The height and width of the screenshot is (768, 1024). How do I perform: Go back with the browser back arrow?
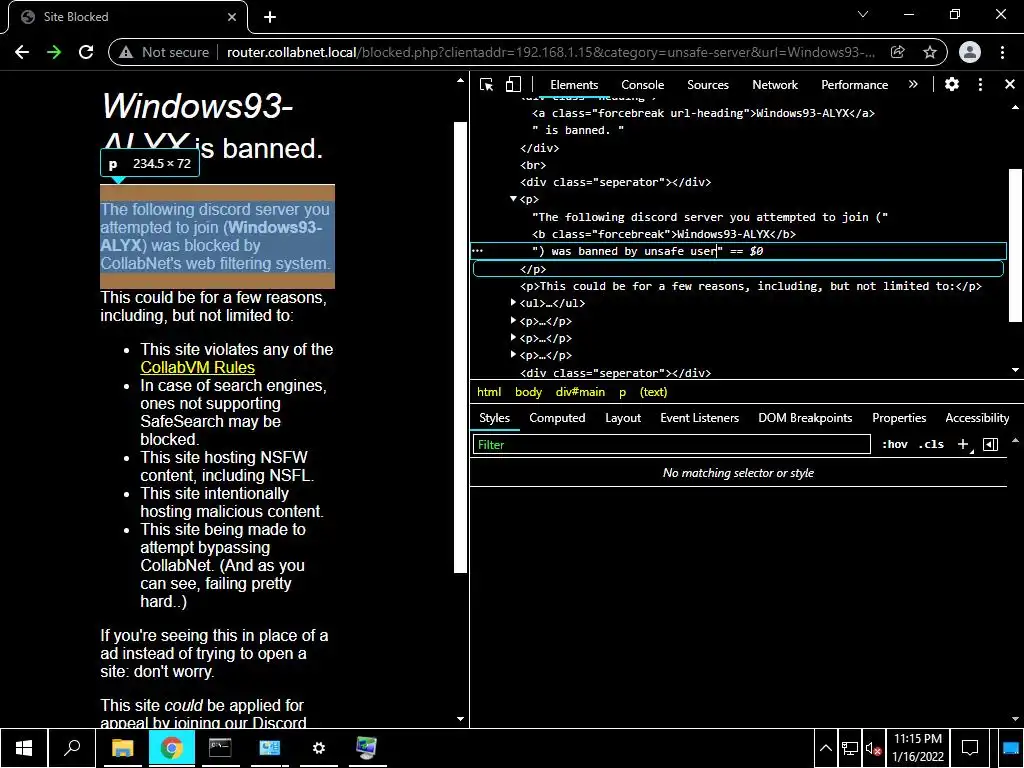point(22,52)
